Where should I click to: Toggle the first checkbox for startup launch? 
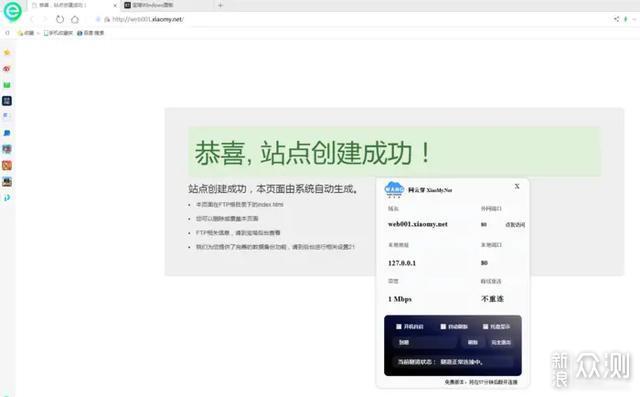pos(399,326)
